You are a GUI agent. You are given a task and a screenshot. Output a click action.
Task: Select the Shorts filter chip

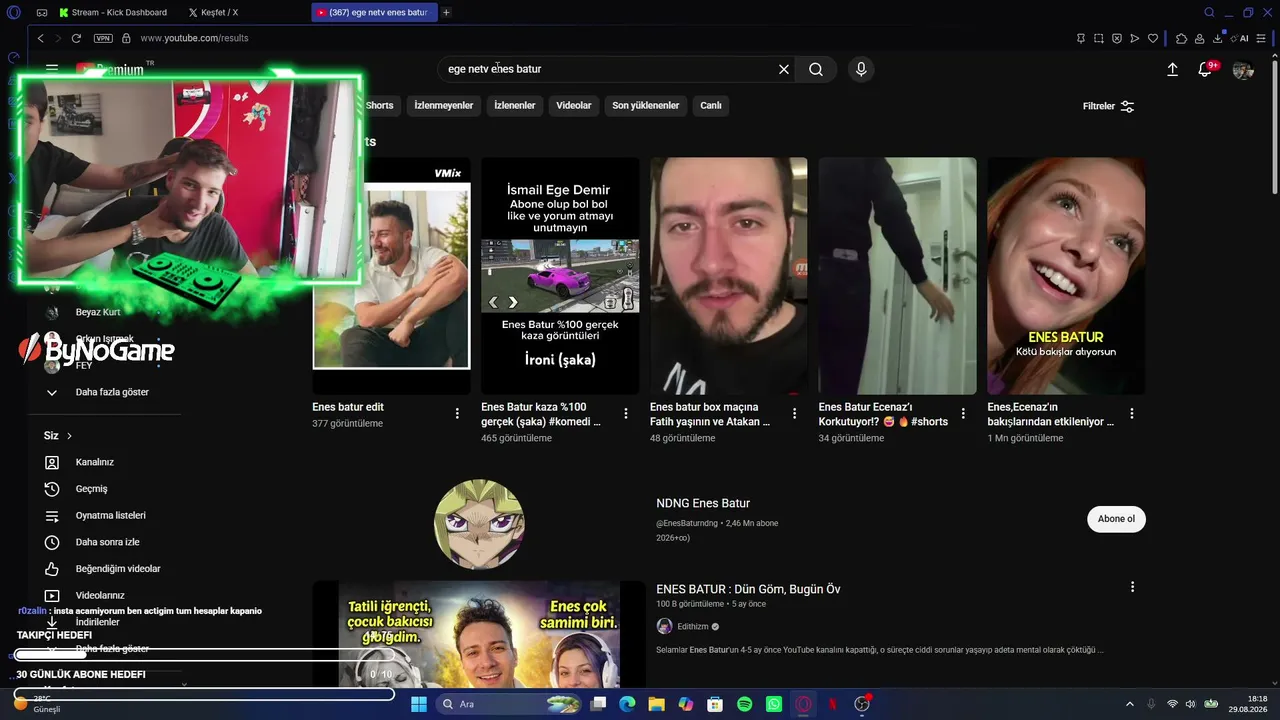point(379,105)
